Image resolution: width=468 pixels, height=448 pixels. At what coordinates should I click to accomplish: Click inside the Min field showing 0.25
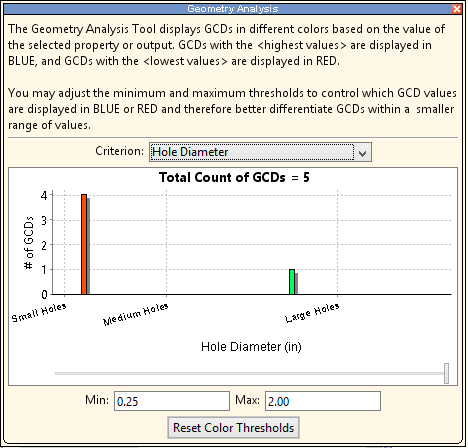coord(172,401)
